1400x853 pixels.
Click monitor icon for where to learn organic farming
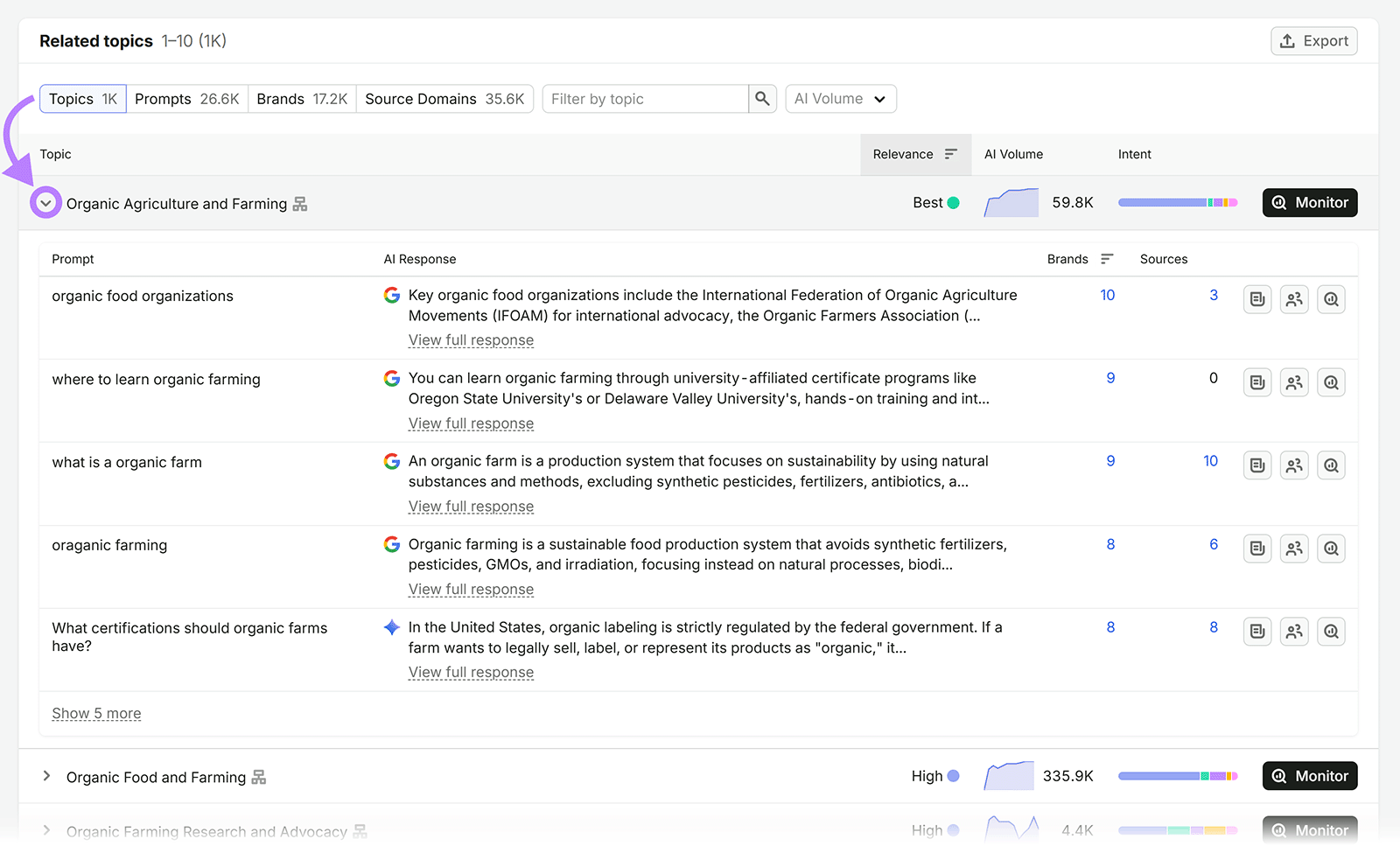click(1331, 382)
